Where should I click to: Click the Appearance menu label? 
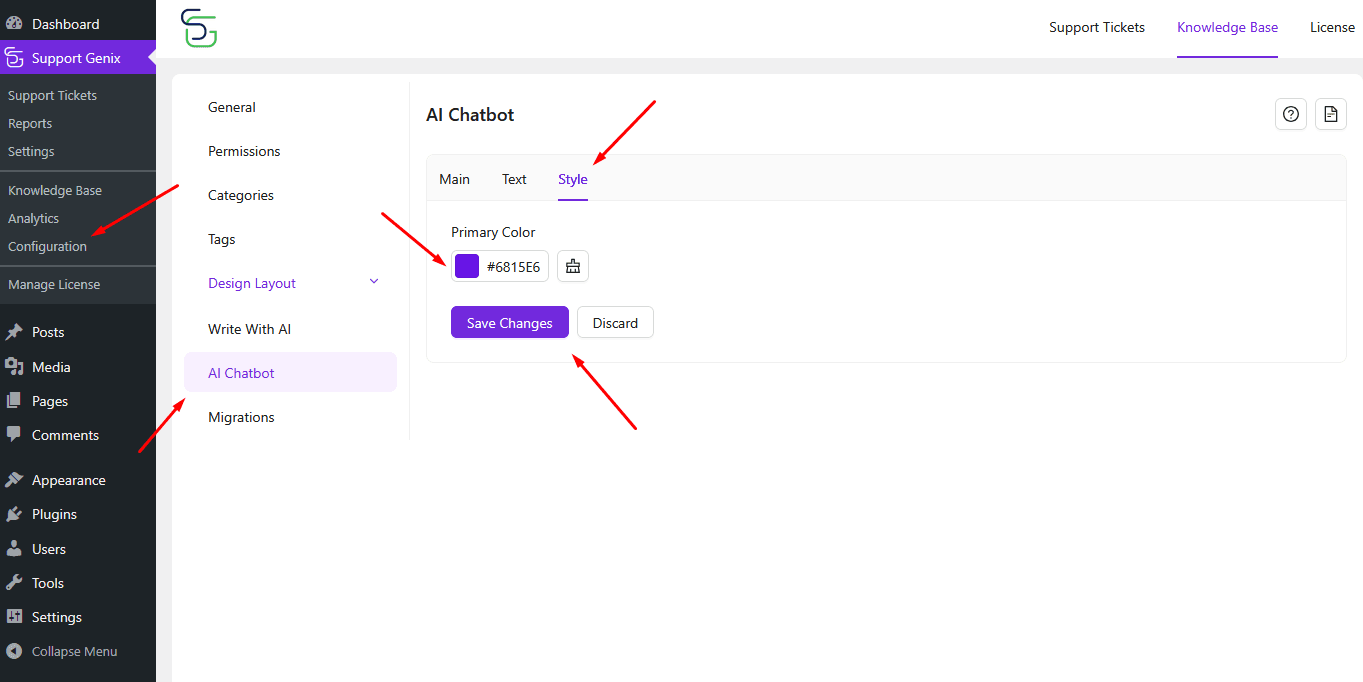click(x=69, y=480)
